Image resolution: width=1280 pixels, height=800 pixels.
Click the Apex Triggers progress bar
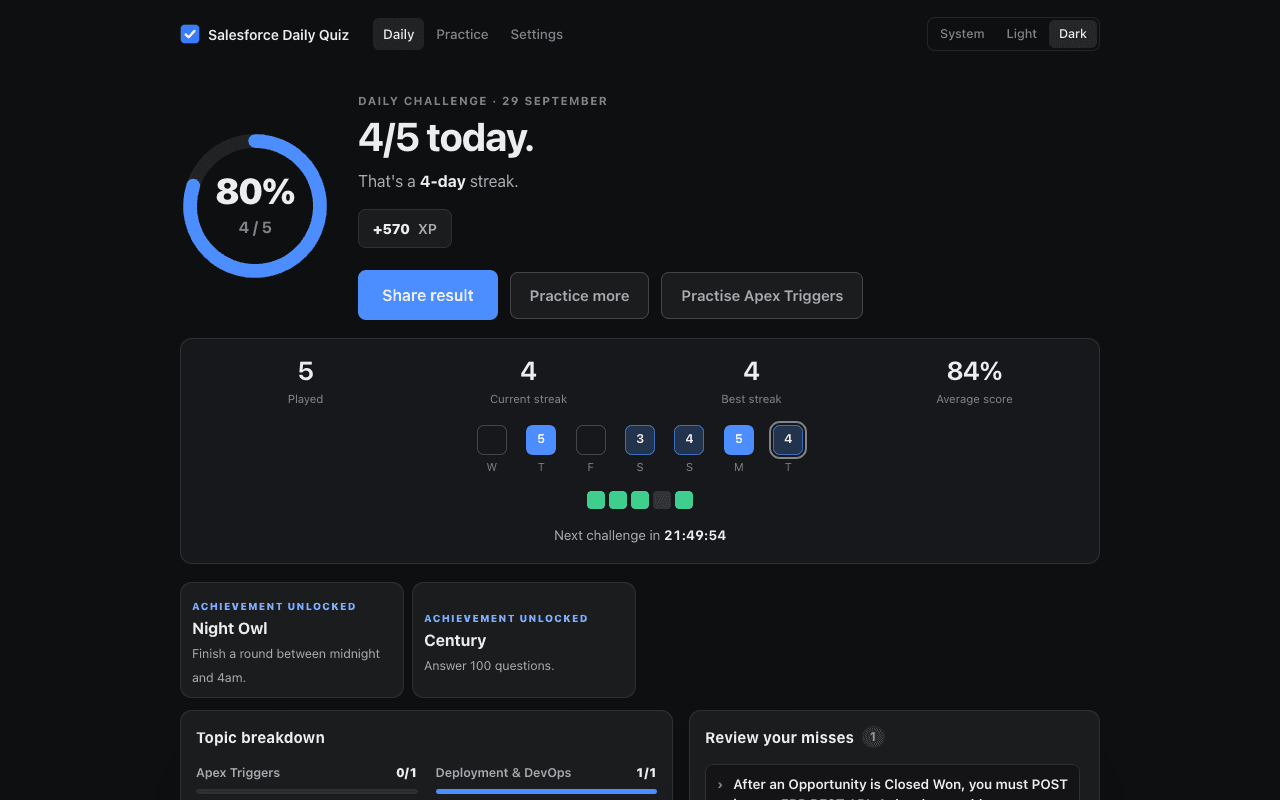[307, 791]
